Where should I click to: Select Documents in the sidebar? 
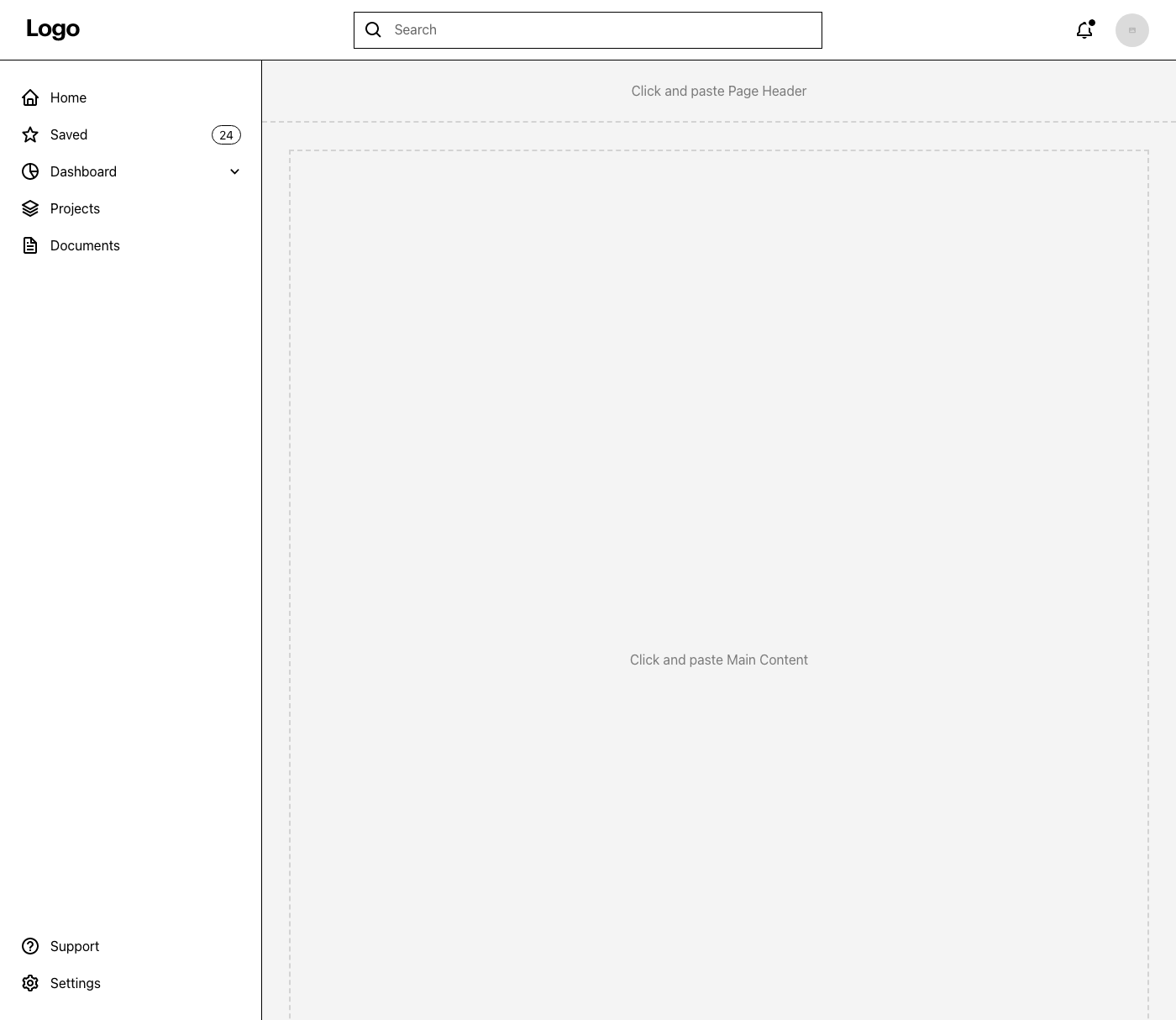(85, 245)
